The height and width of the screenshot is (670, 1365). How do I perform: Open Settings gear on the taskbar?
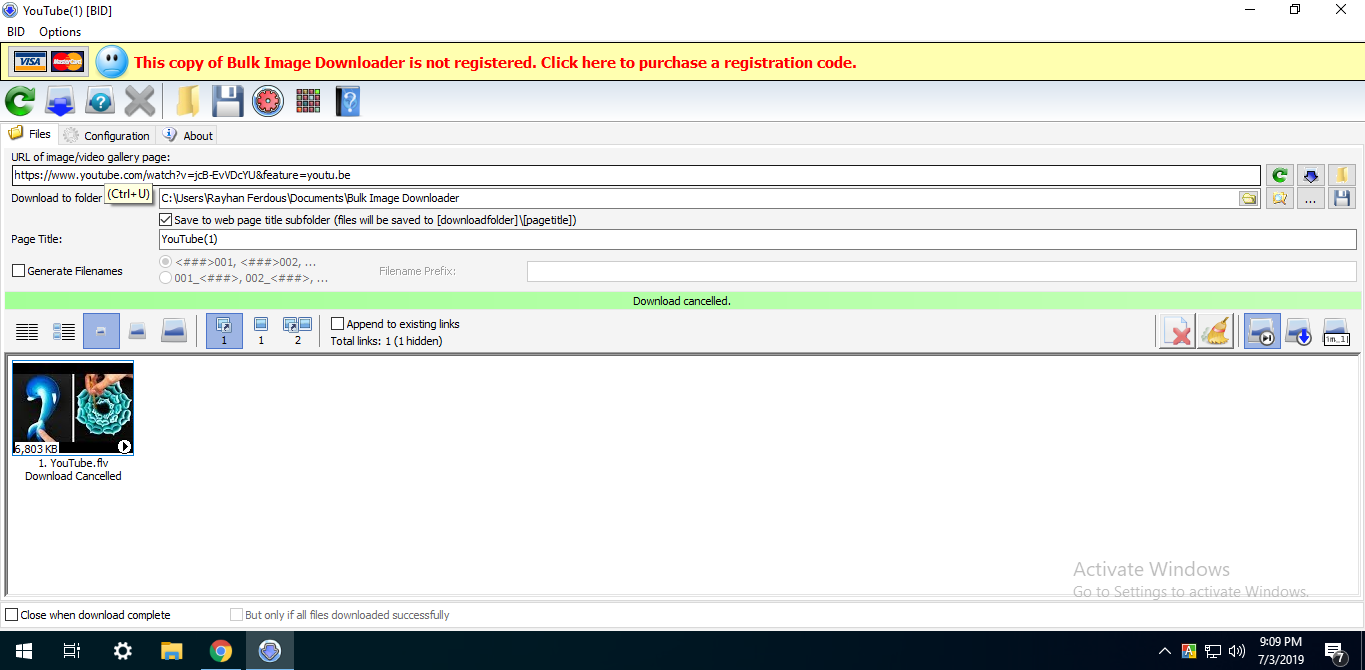(122, 651)
